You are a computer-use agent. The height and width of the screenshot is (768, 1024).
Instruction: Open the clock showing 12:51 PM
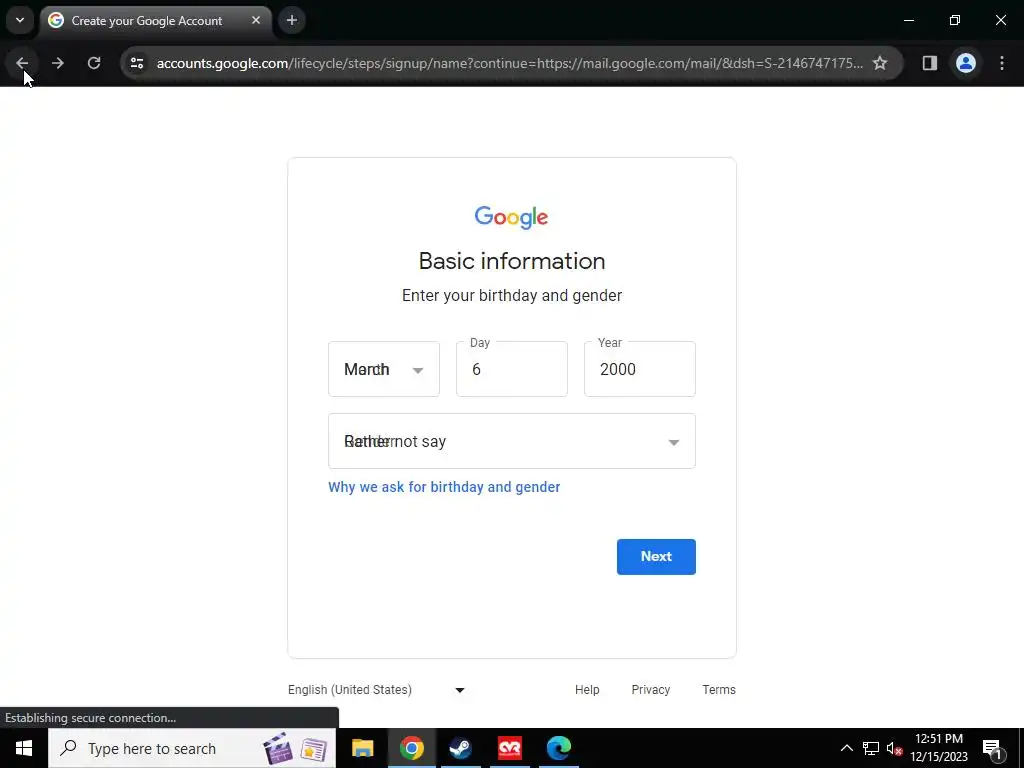(x=939, y=748)
